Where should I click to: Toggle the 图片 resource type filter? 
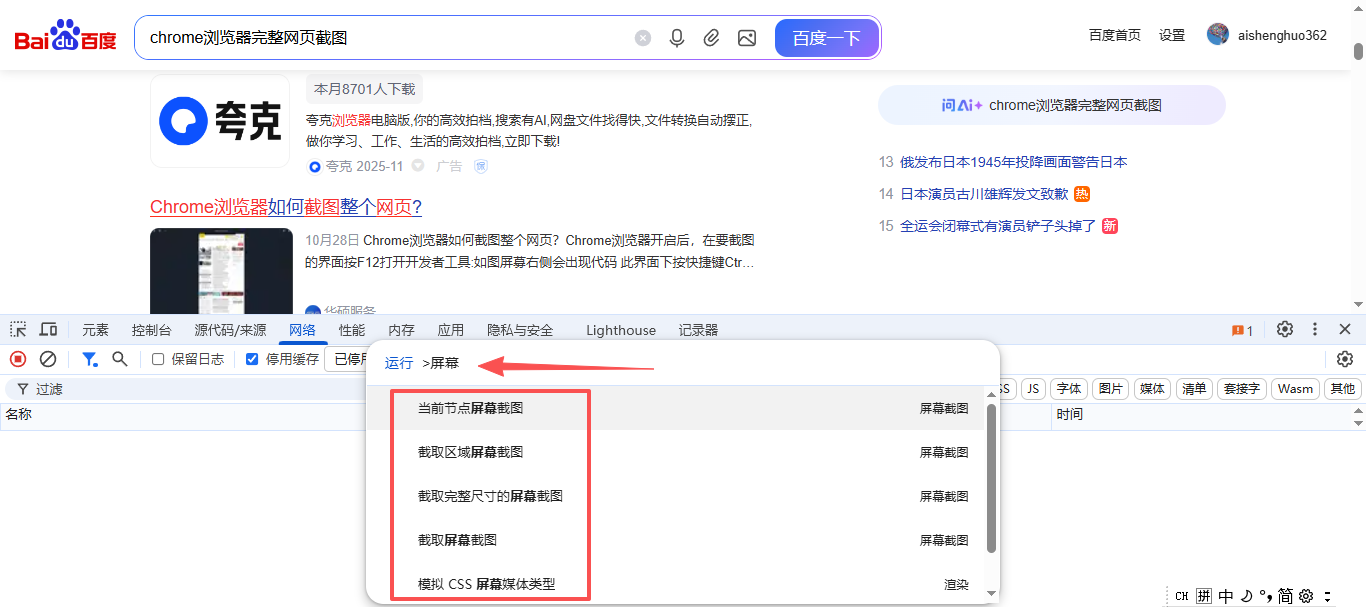click(1109, 389)
